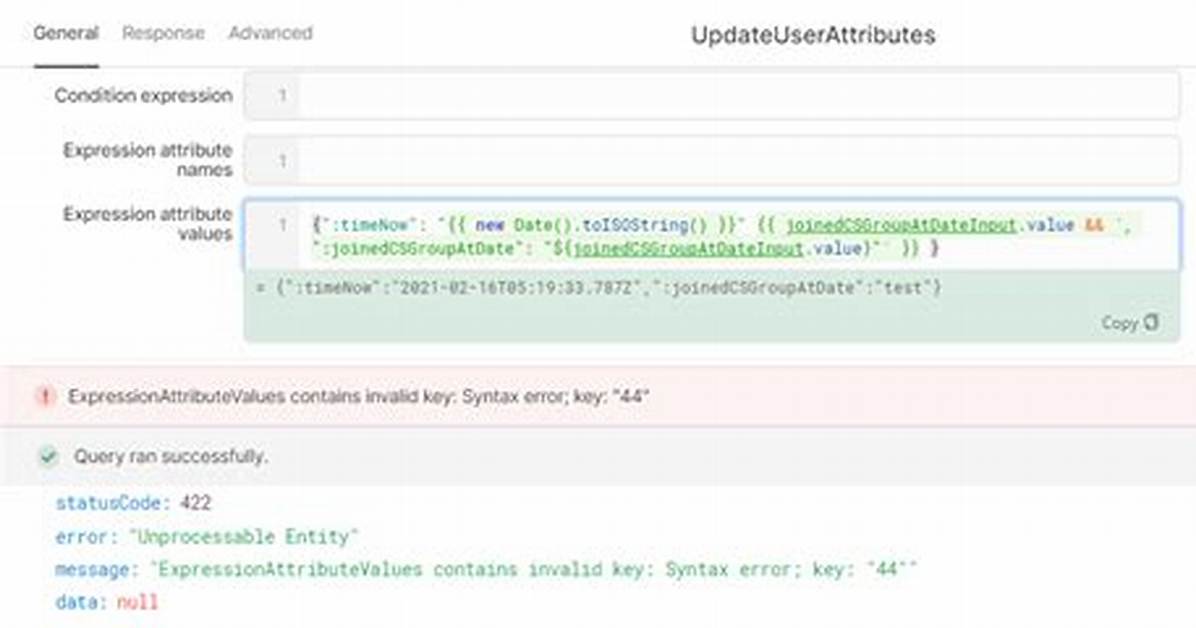Select the ExpressionAttributeValues error banner text
The image size is (1196, 628).
[358, 396]
